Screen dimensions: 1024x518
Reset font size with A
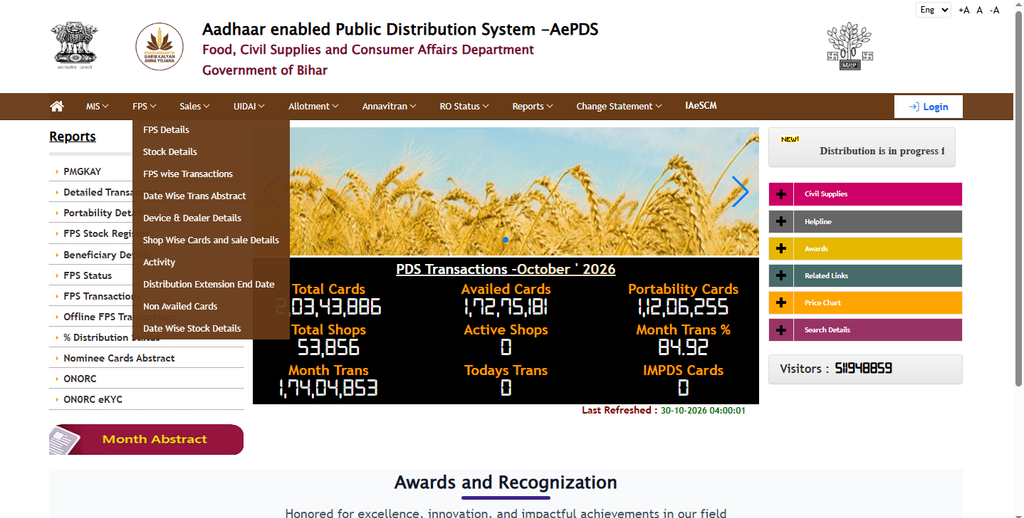tap(980, 10)
